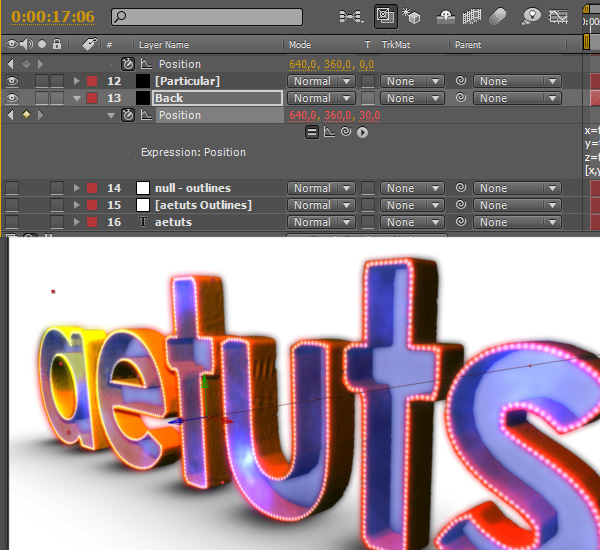Viewport: 600px width, 550px height.
Task: Click Solo column header dot
Action: pyautogui.click(x=42, y=44)
